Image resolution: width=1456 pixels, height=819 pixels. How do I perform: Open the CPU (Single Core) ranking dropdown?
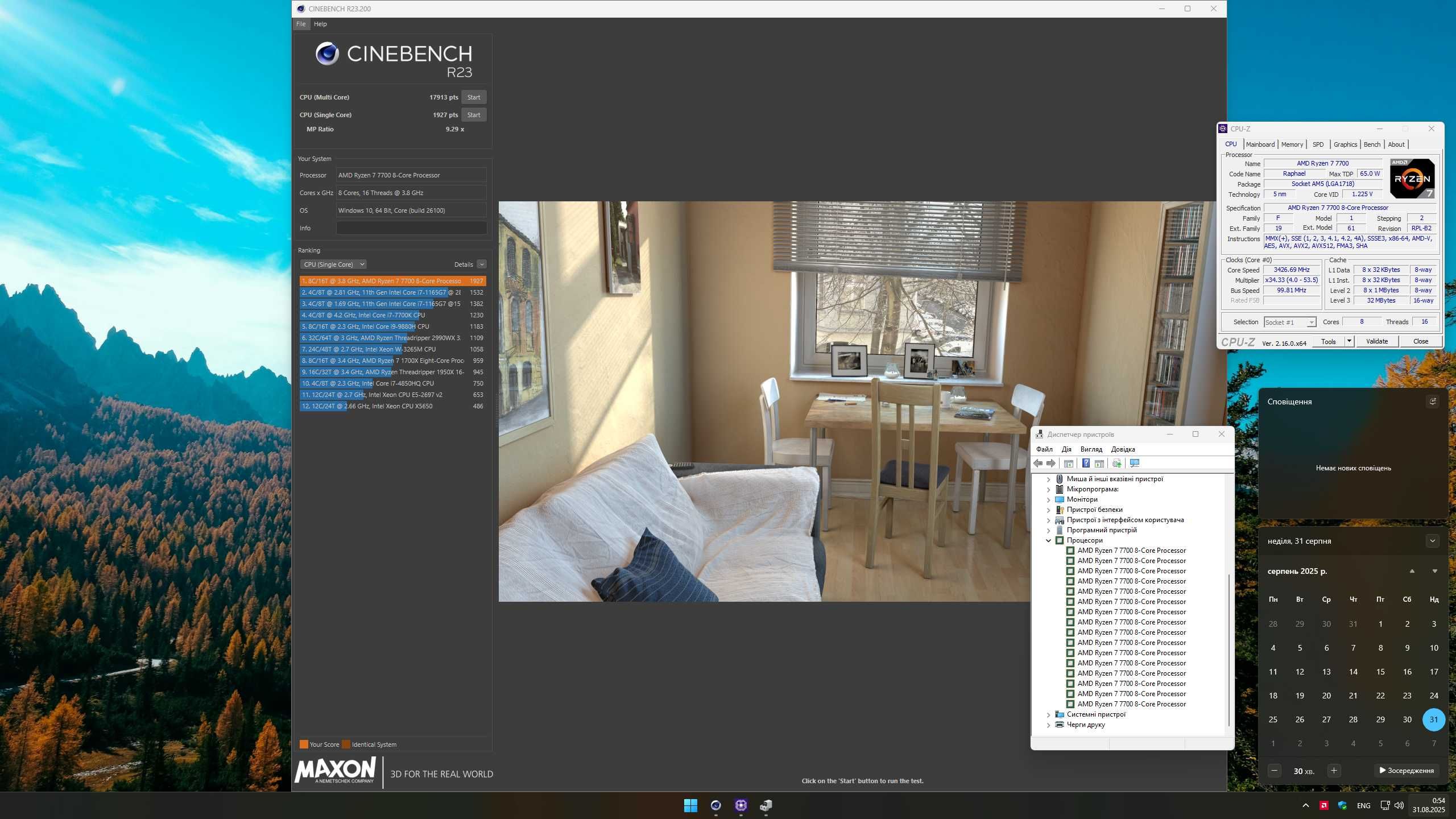pos(333,264)
